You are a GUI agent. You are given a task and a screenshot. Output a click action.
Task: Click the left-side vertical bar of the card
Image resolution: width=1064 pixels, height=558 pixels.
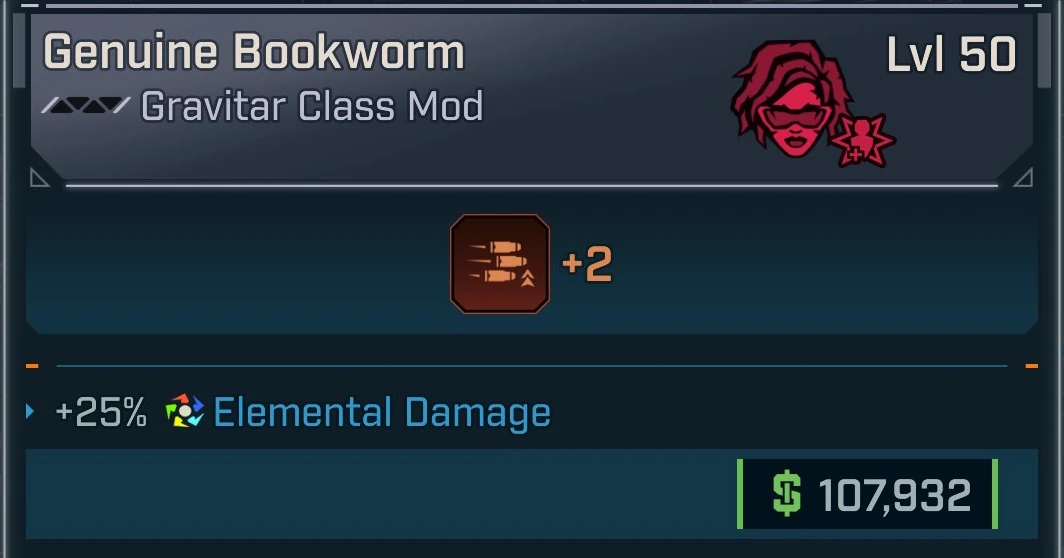point(20,51)
